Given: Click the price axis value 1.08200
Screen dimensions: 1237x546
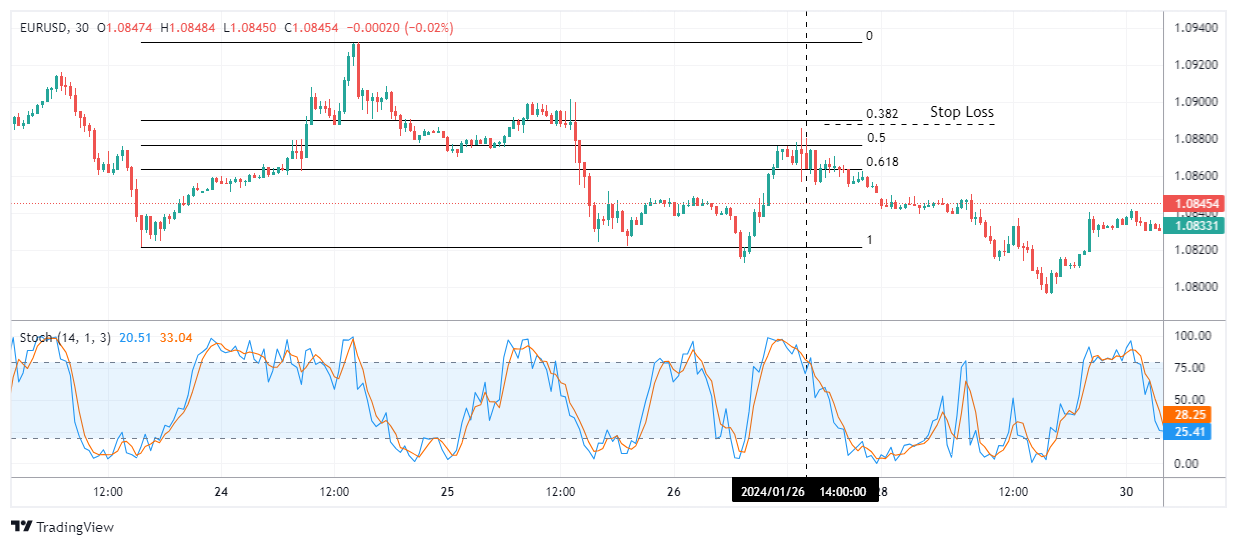Looking at the screenshot, I should click(x=1197, y=250).
